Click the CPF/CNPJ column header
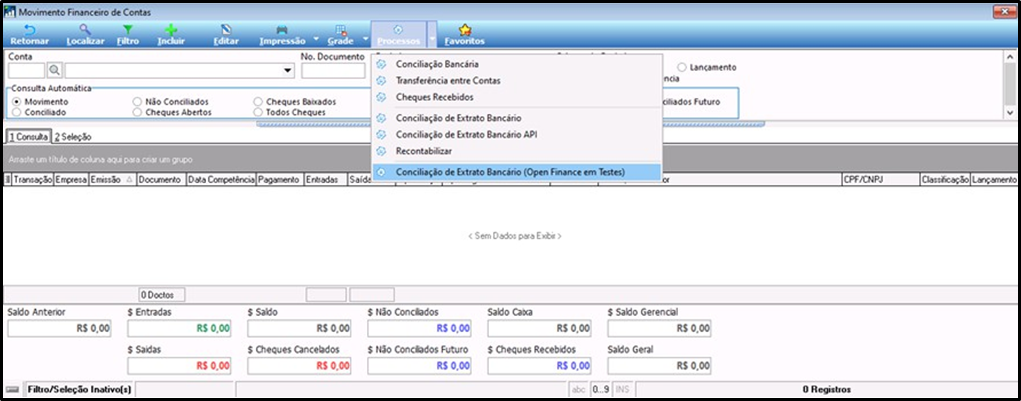Screen dimensions: 1021x401 tap(880, 180)
